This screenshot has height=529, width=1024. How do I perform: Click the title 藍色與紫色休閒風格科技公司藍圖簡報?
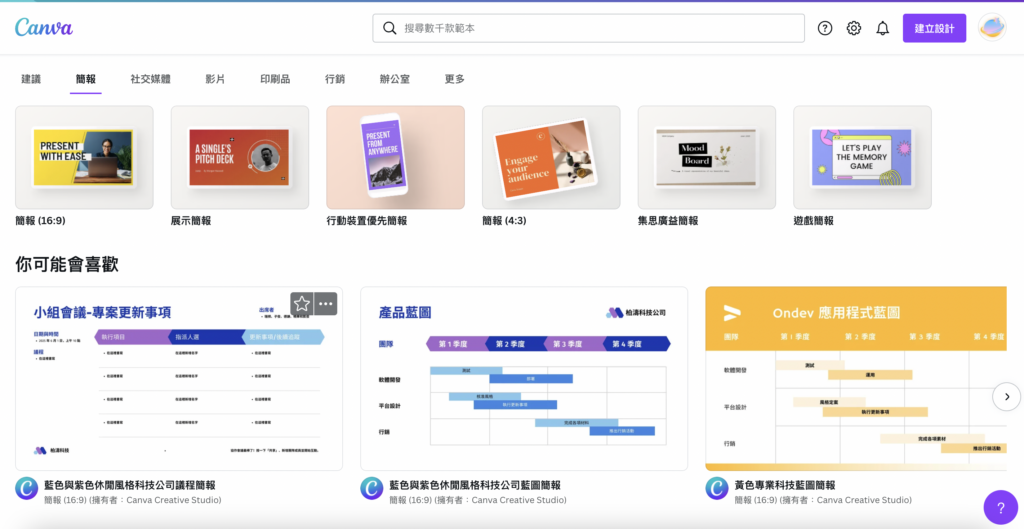pos(475,485)
